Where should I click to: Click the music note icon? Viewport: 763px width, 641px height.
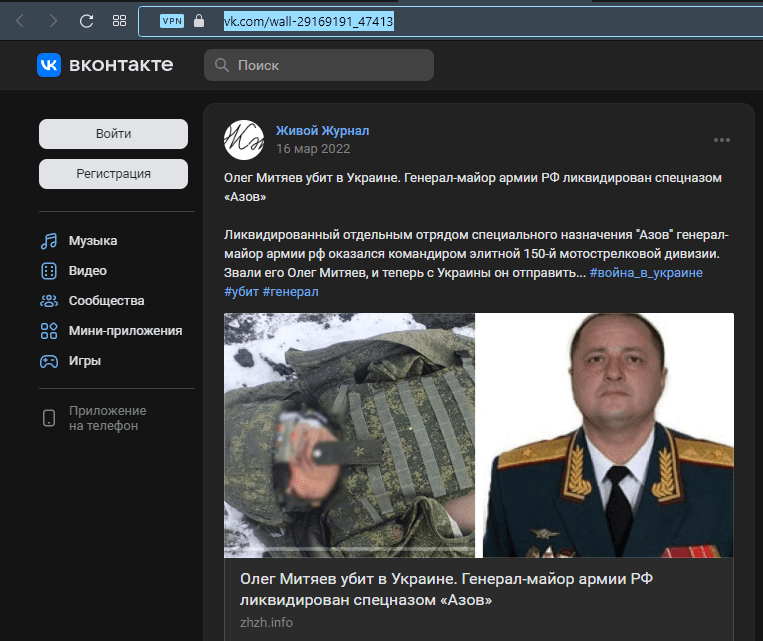click(49, 241)
